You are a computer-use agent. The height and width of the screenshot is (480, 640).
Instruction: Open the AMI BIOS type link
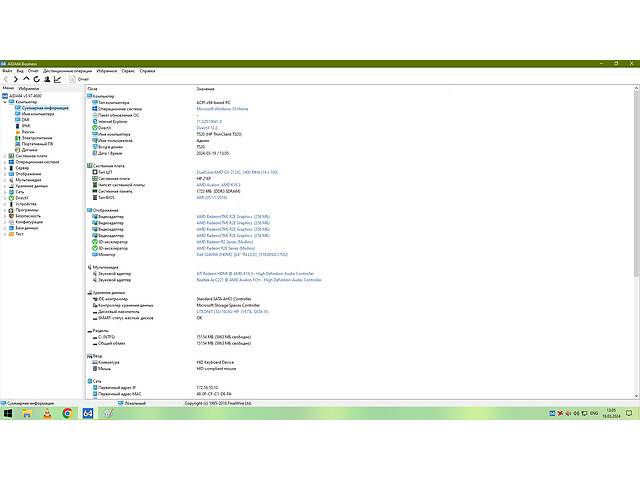click(x=211, y=198)
